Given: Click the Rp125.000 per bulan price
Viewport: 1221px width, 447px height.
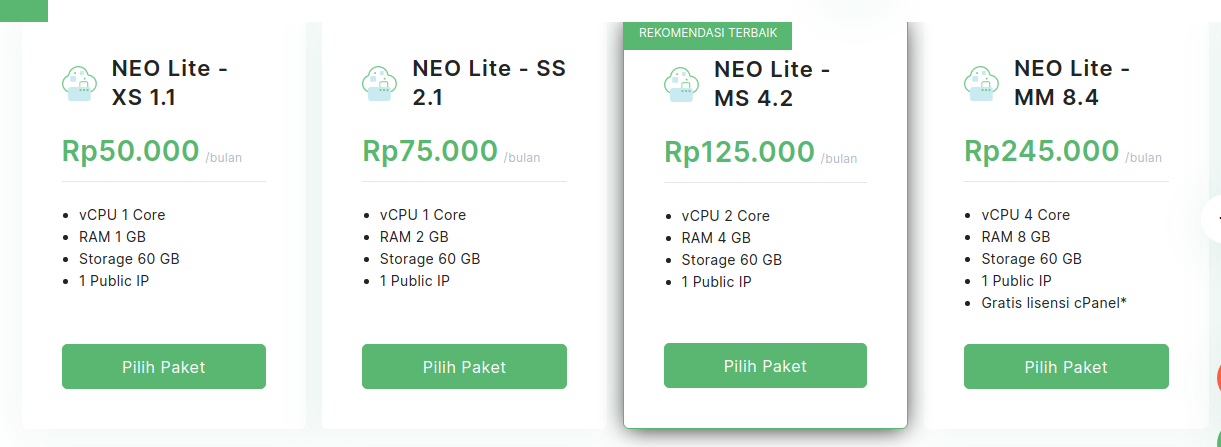Looking at the screenshot, I should coord(740,152).
